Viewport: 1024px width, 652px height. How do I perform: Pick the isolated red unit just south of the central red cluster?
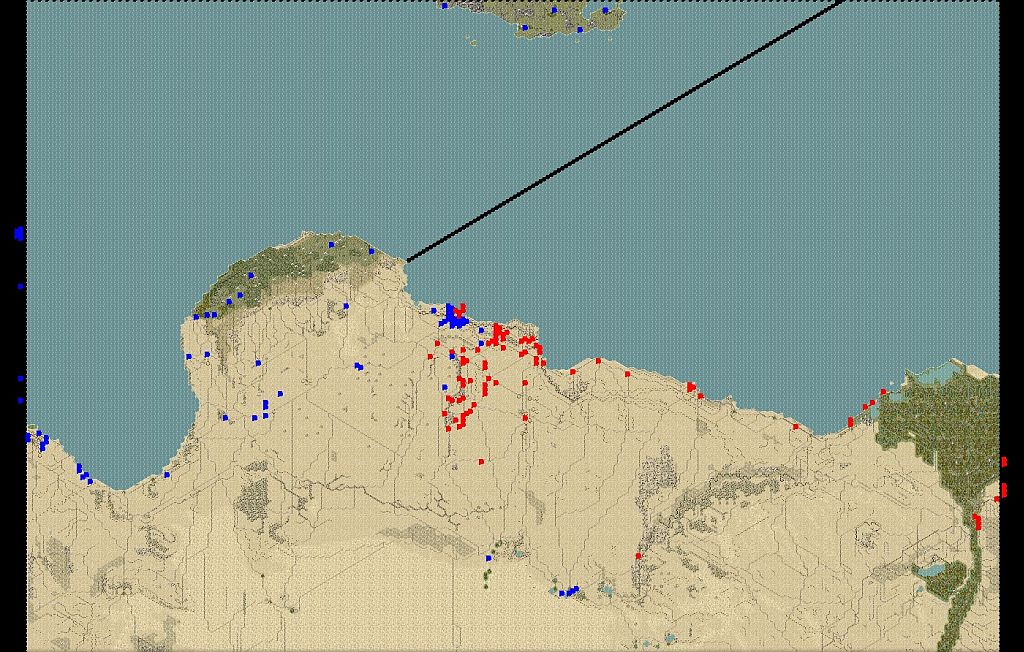point(481,462)
